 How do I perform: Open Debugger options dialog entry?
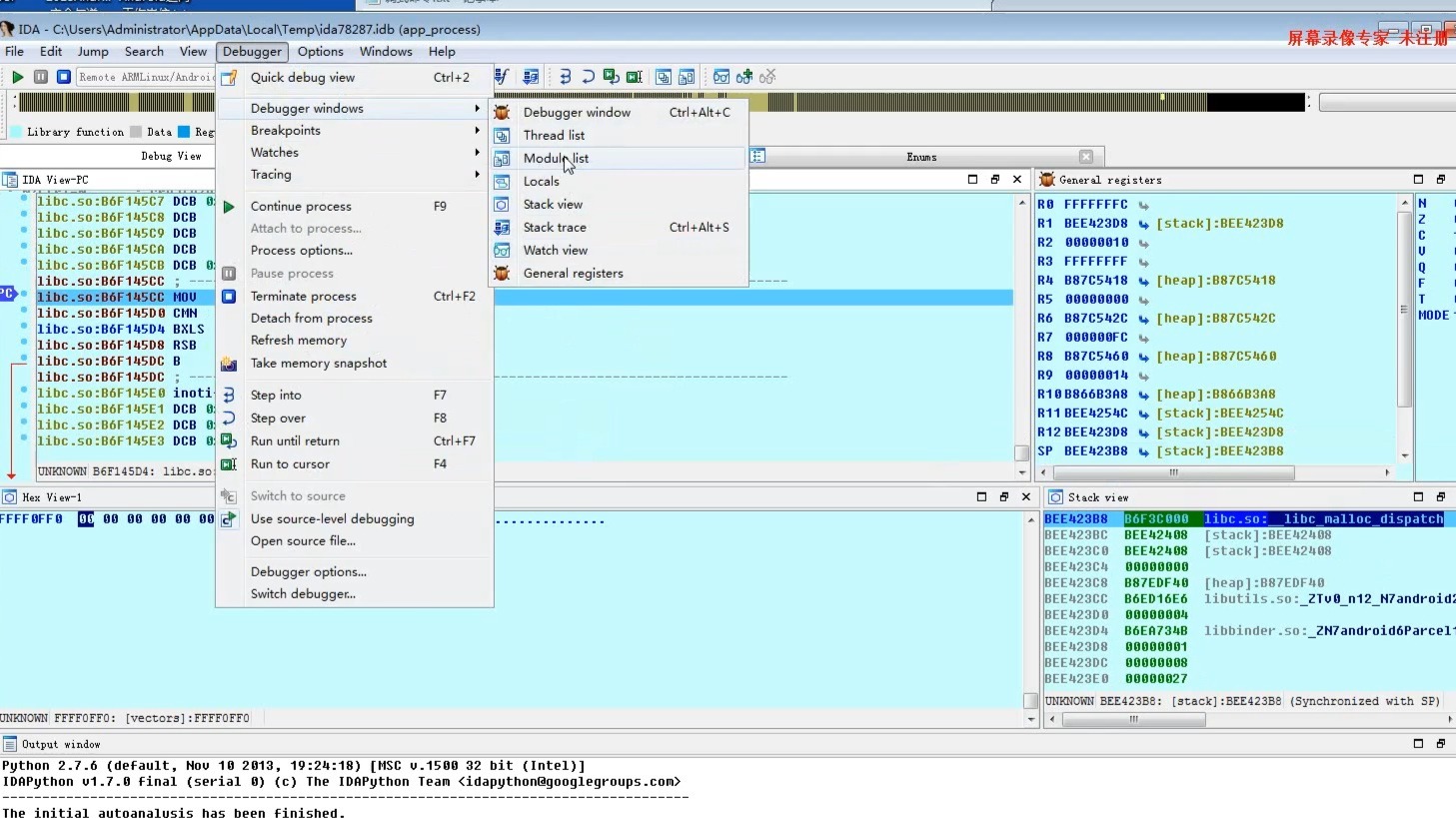pos(308,571)
